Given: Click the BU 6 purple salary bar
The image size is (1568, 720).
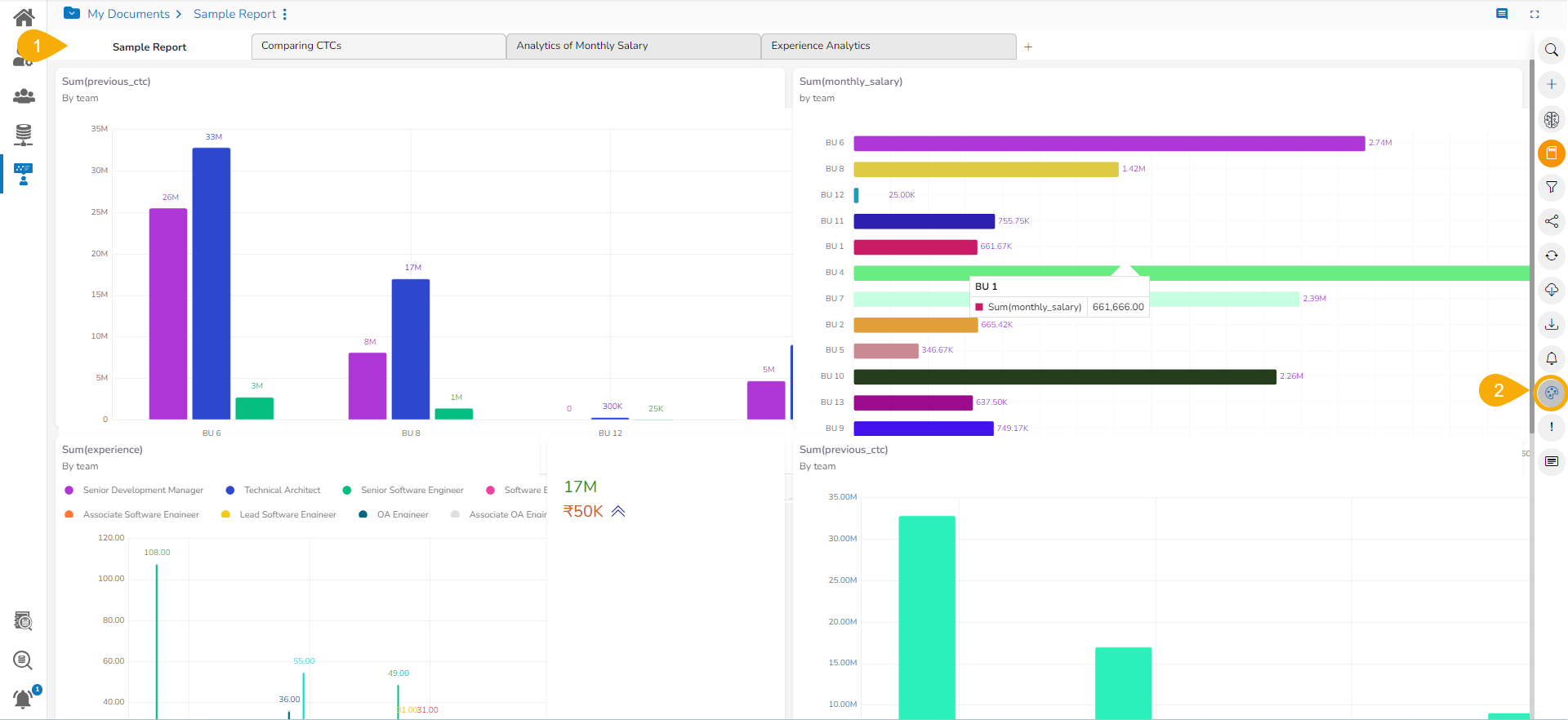Looking at the screenshot, I should point(1109,144).
